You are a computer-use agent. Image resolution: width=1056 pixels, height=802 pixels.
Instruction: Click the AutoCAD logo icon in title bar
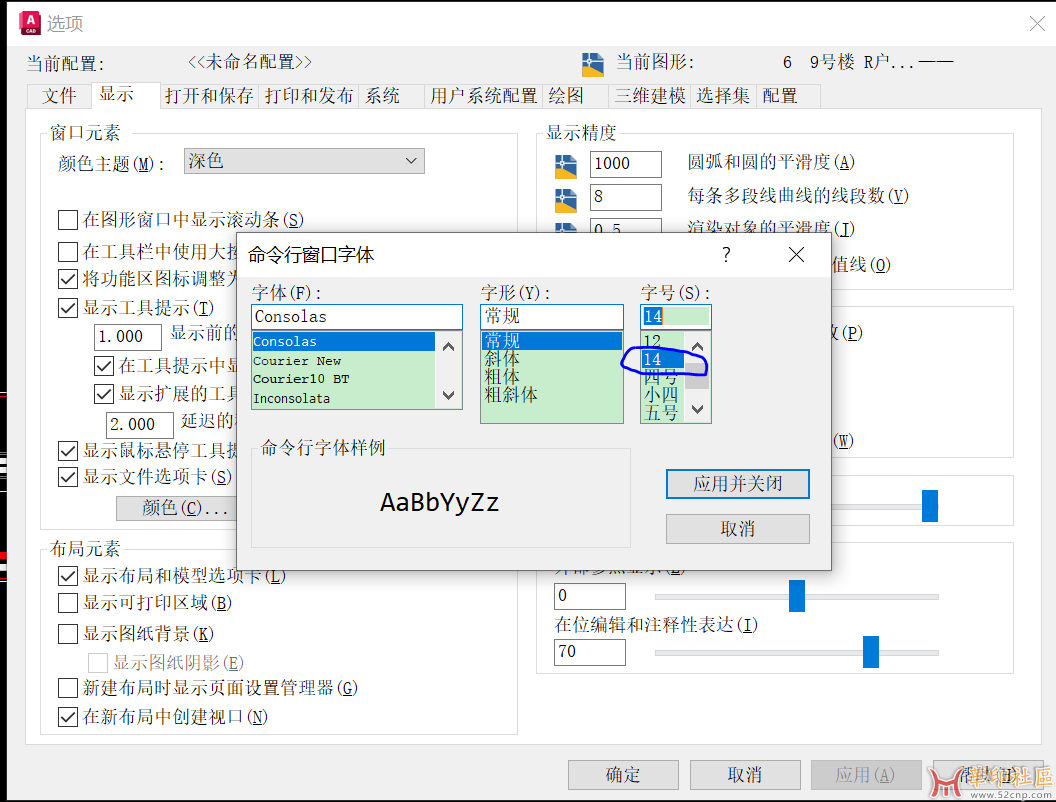click(x=30, y=23)
